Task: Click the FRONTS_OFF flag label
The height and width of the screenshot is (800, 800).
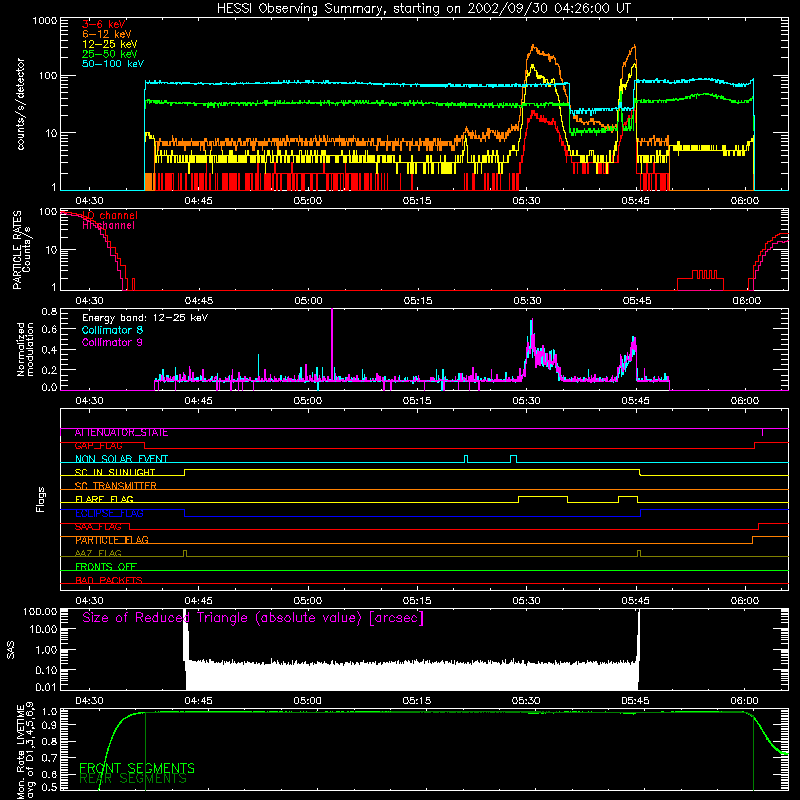Action: (106, 567)
